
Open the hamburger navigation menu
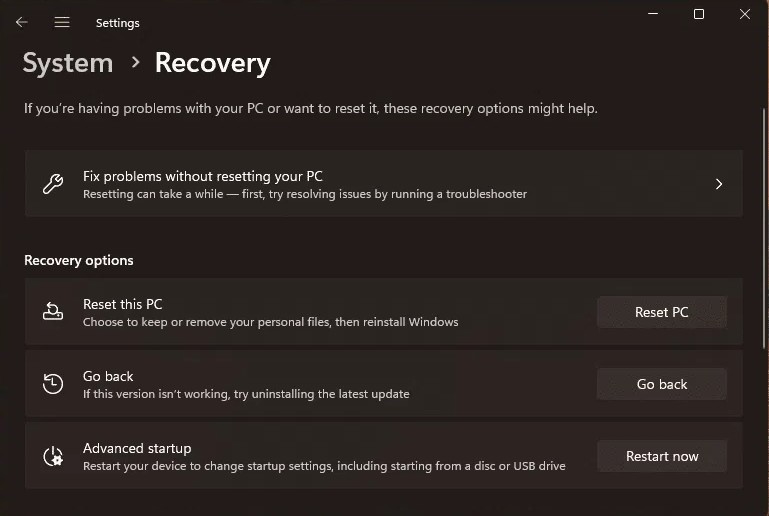(x=62, y=22)
